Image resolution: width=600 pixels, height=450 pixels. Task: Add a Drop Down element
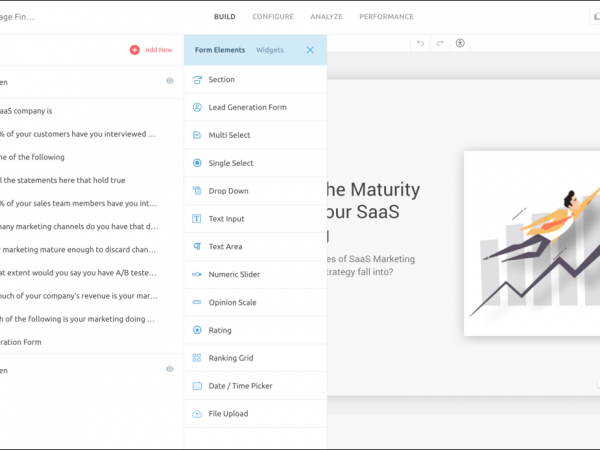(x=228, y=191)
